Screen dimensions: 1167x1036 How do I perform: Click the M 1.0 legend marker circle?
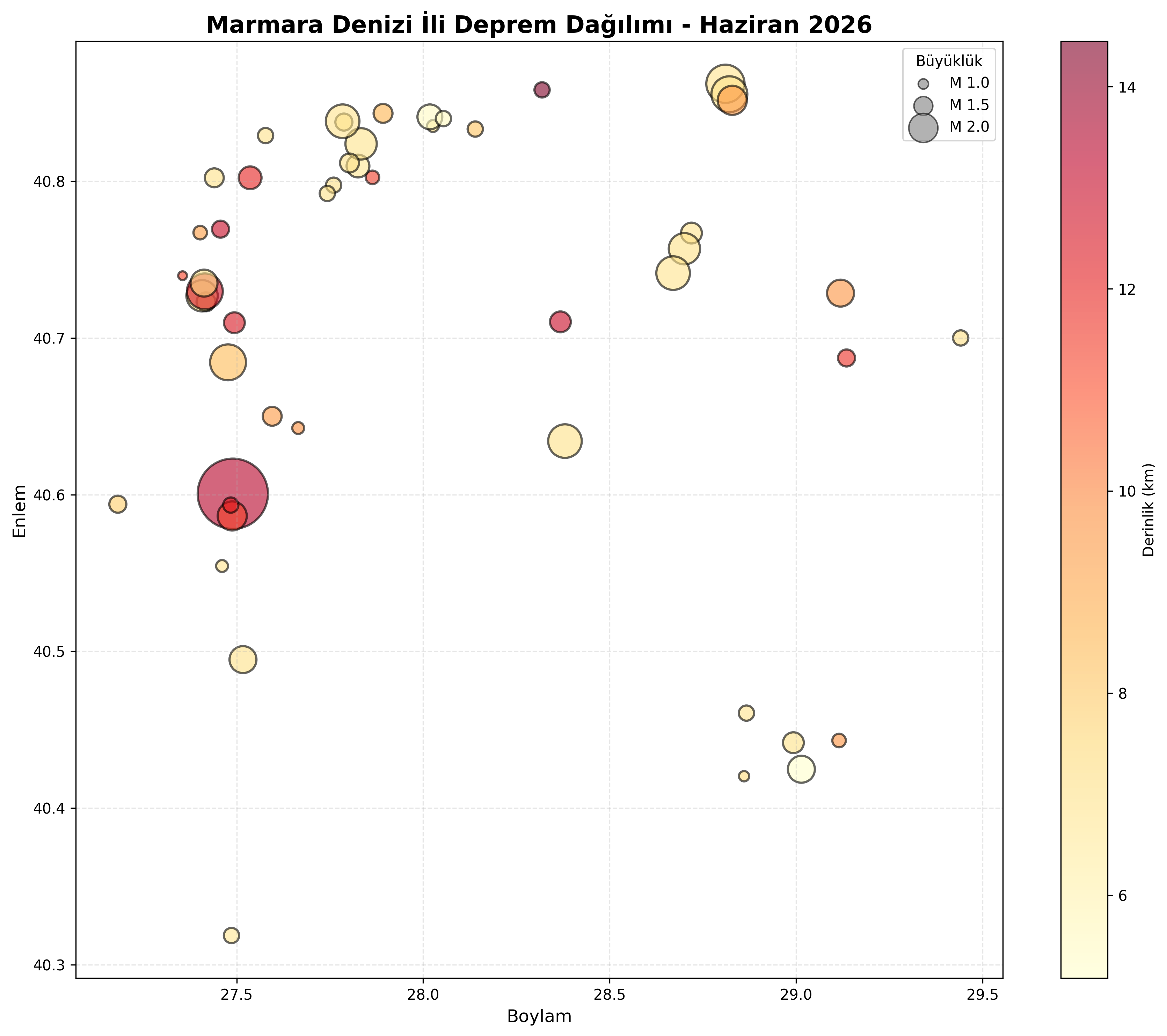point(923,84)
